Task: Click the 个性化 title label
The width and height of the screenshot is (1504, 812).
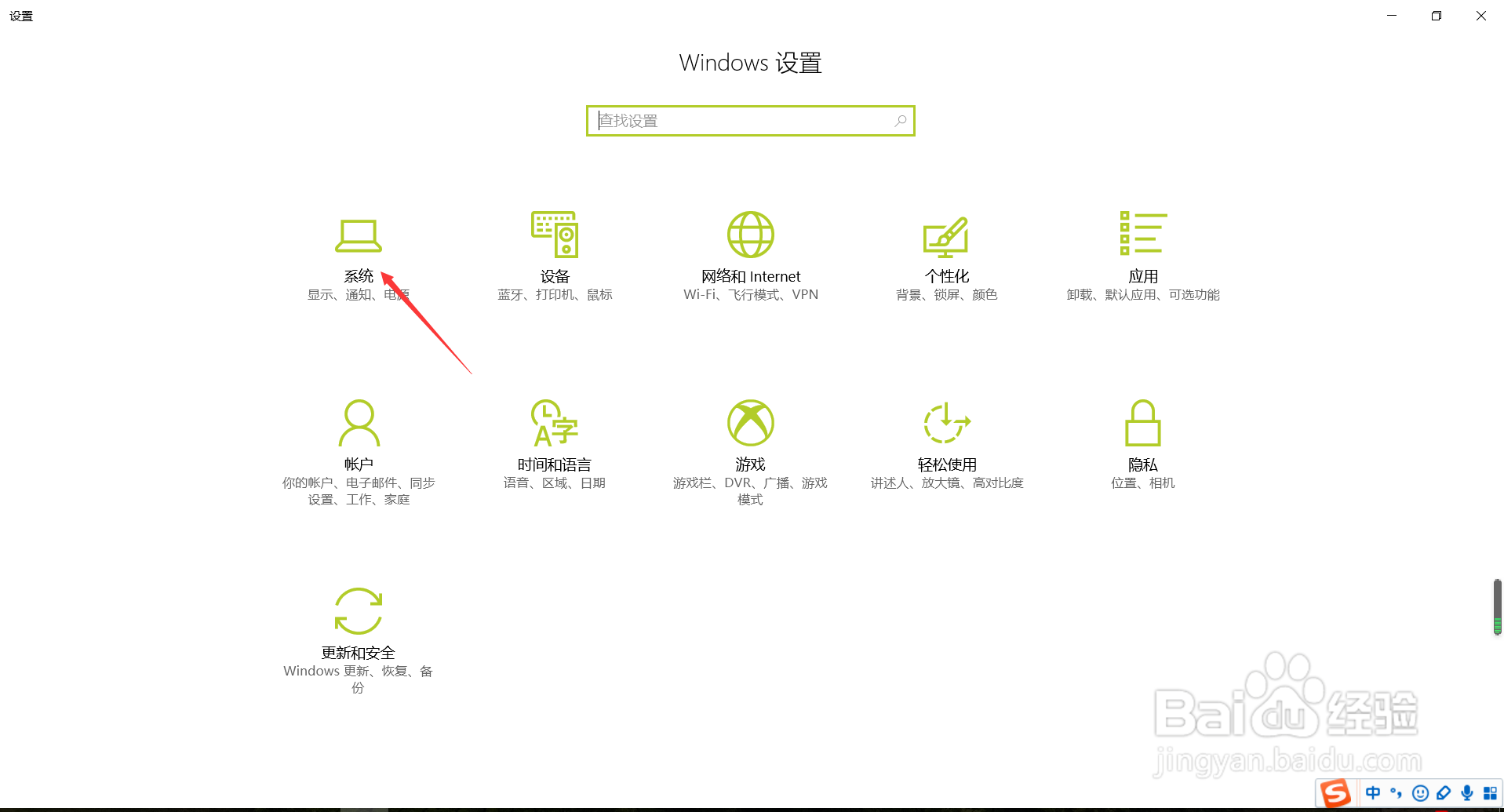Action: [947, 276]
